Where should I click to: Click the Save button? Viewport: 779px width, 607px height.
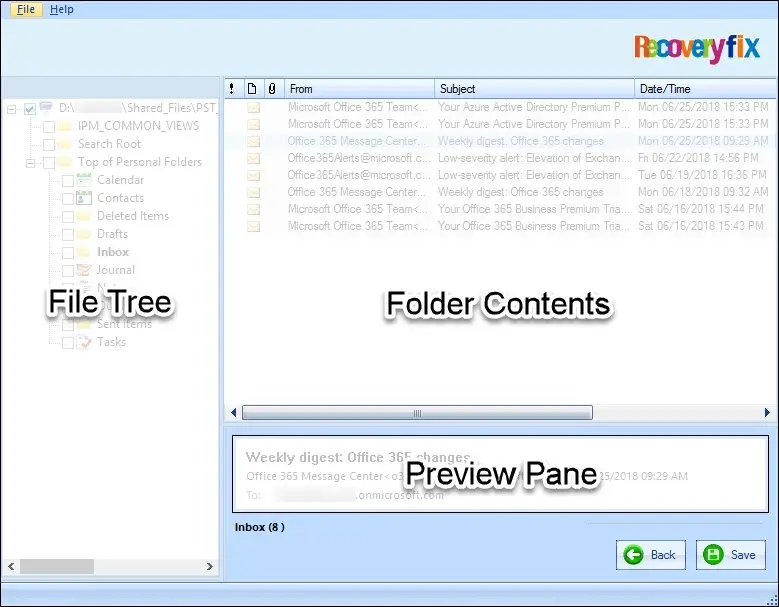(x=731, y=555)
